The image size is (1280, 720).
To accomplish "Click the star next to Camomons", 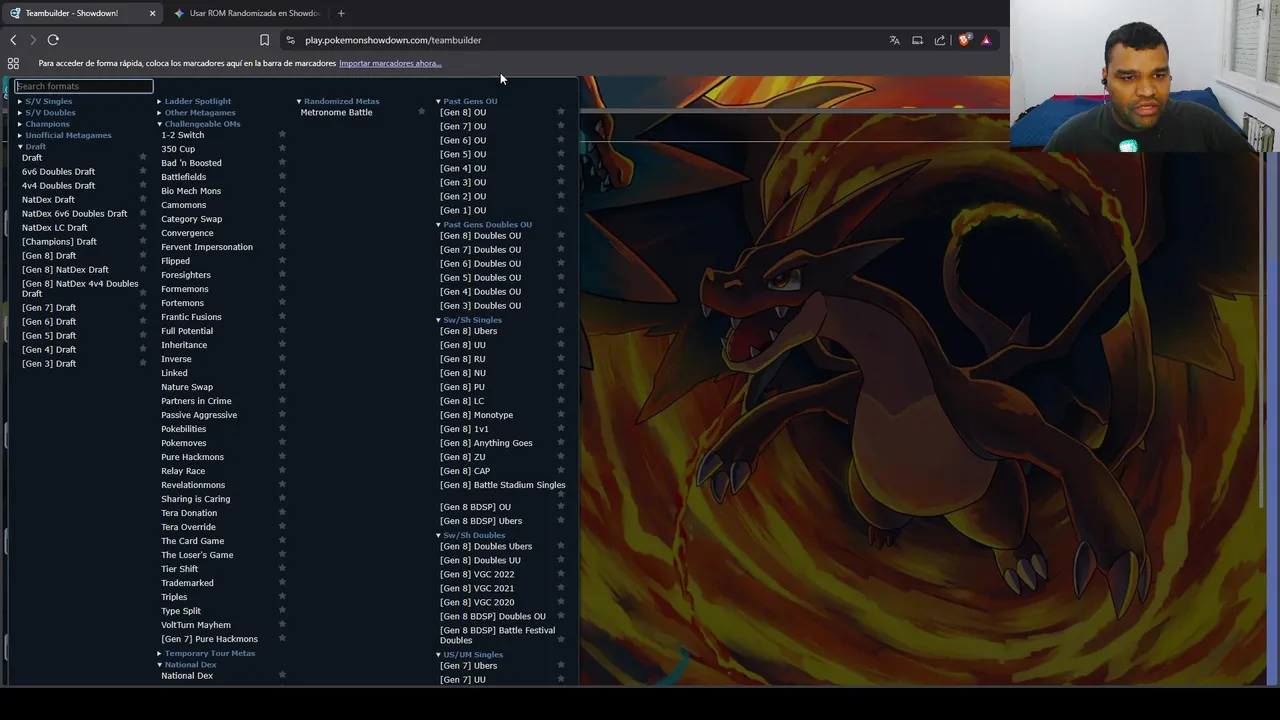I will click(282, 204).
